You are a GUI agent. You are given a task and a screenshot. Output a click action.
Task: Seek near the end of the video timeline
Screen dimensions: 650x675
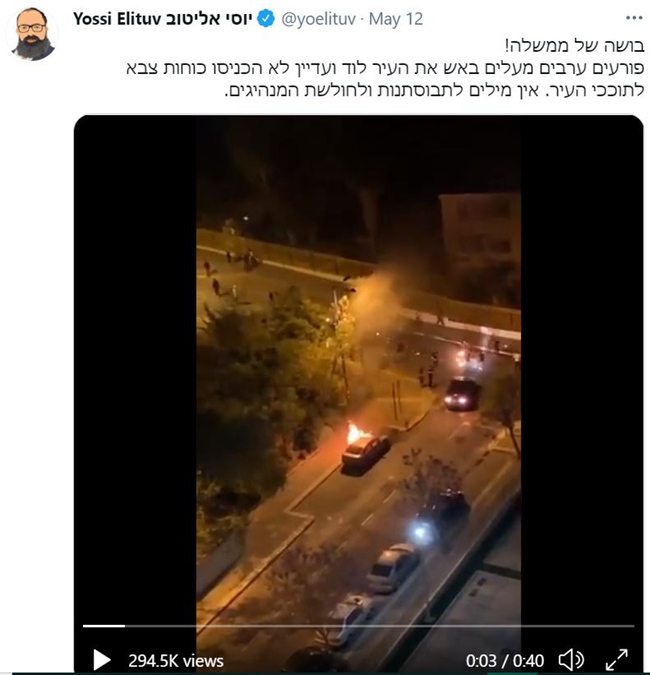click(620, 626)
